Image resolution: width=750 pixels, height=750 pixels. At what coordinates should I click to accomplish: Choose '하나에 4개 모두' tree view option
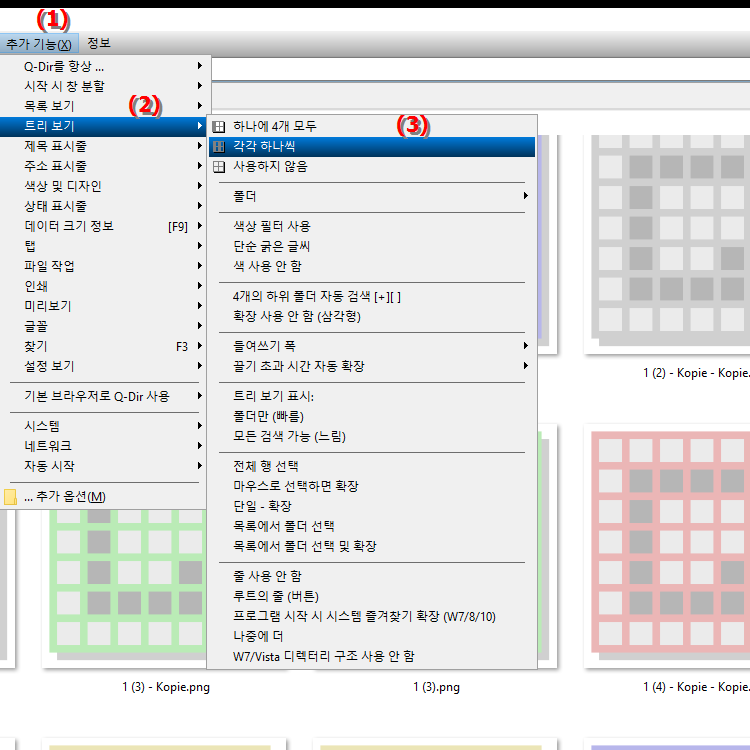click(372, 126)
